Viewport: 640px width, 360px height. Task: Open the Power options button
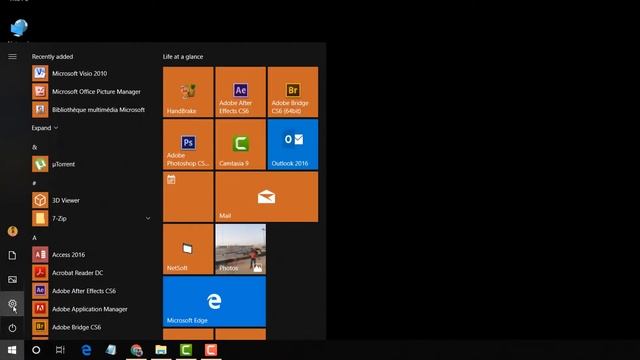[x=12, y=328]
